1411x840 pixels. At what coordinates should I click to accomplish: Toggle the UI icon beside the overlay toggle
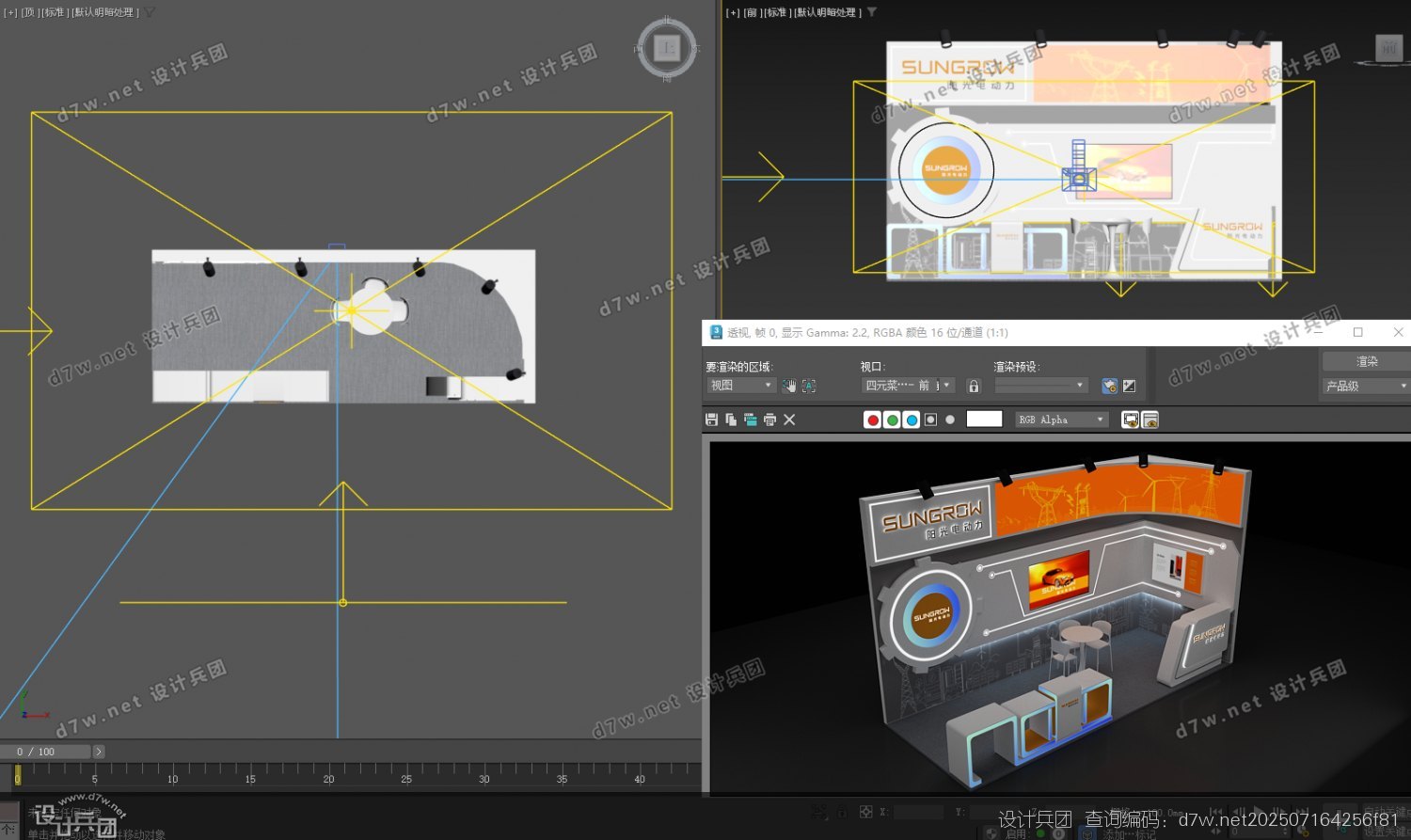pos(1149,420)
